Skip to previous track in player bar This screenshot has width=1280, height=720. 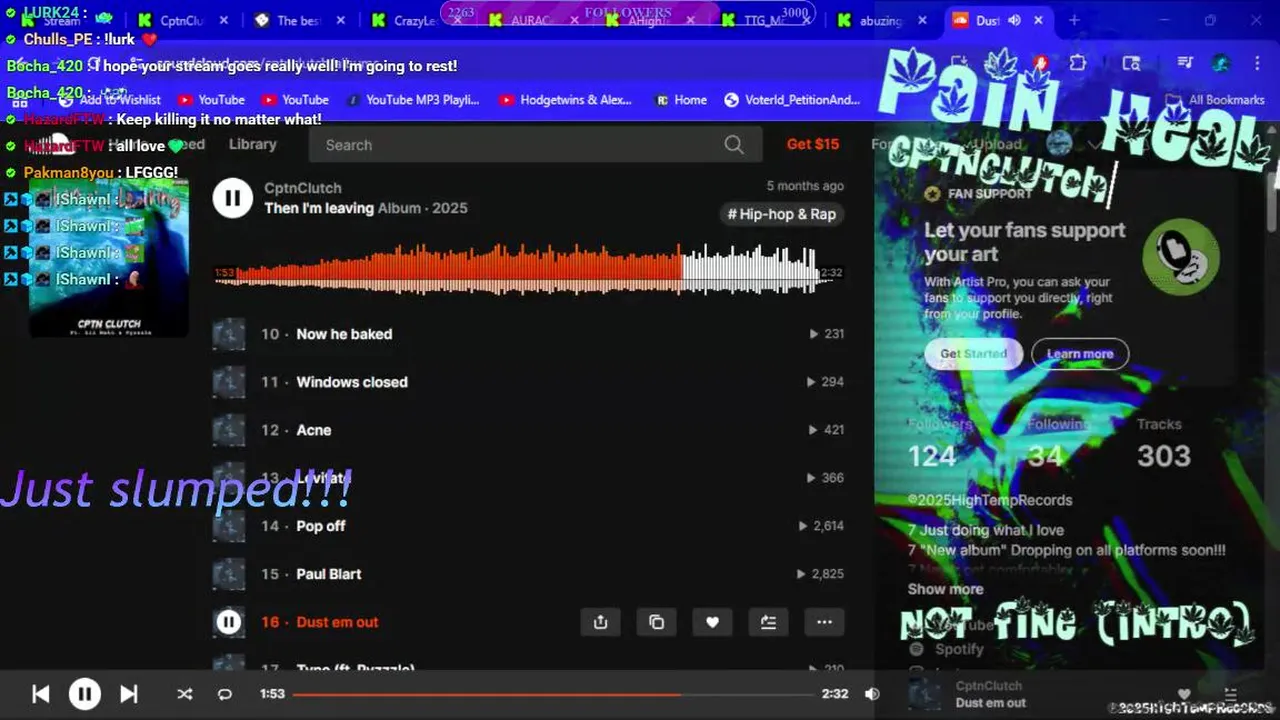(x=41, y=694)
